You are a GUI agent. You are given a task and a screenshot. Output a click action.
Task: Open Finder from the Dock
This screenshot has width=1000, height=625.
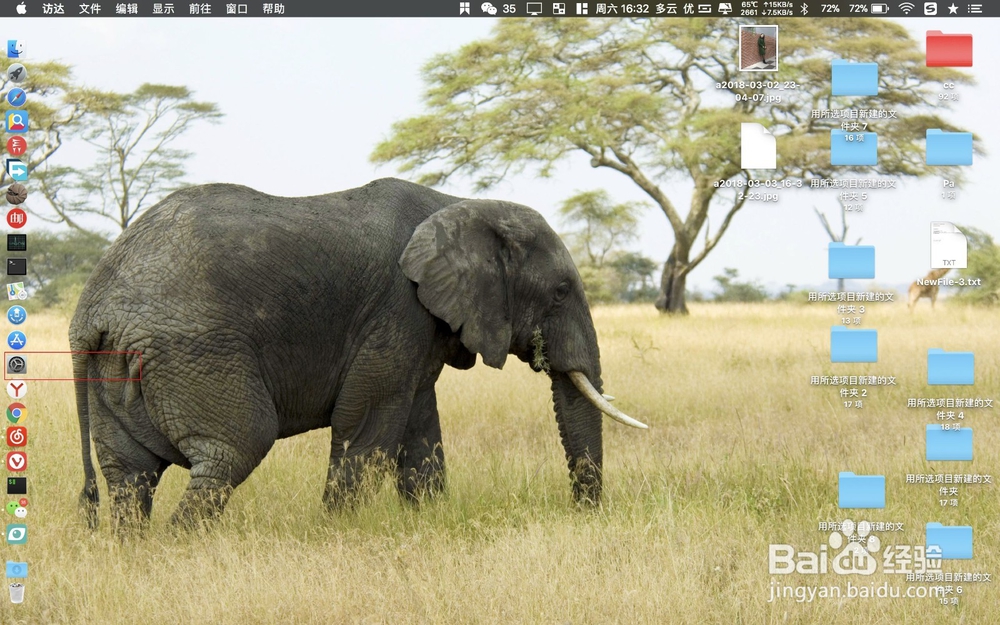click(16, 48)
